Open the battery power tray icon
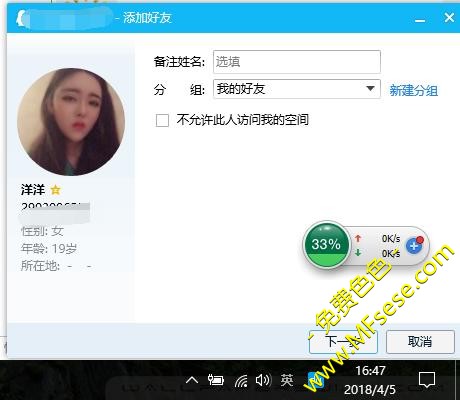The width and height of the screenshot is (460, 400). 216,380
